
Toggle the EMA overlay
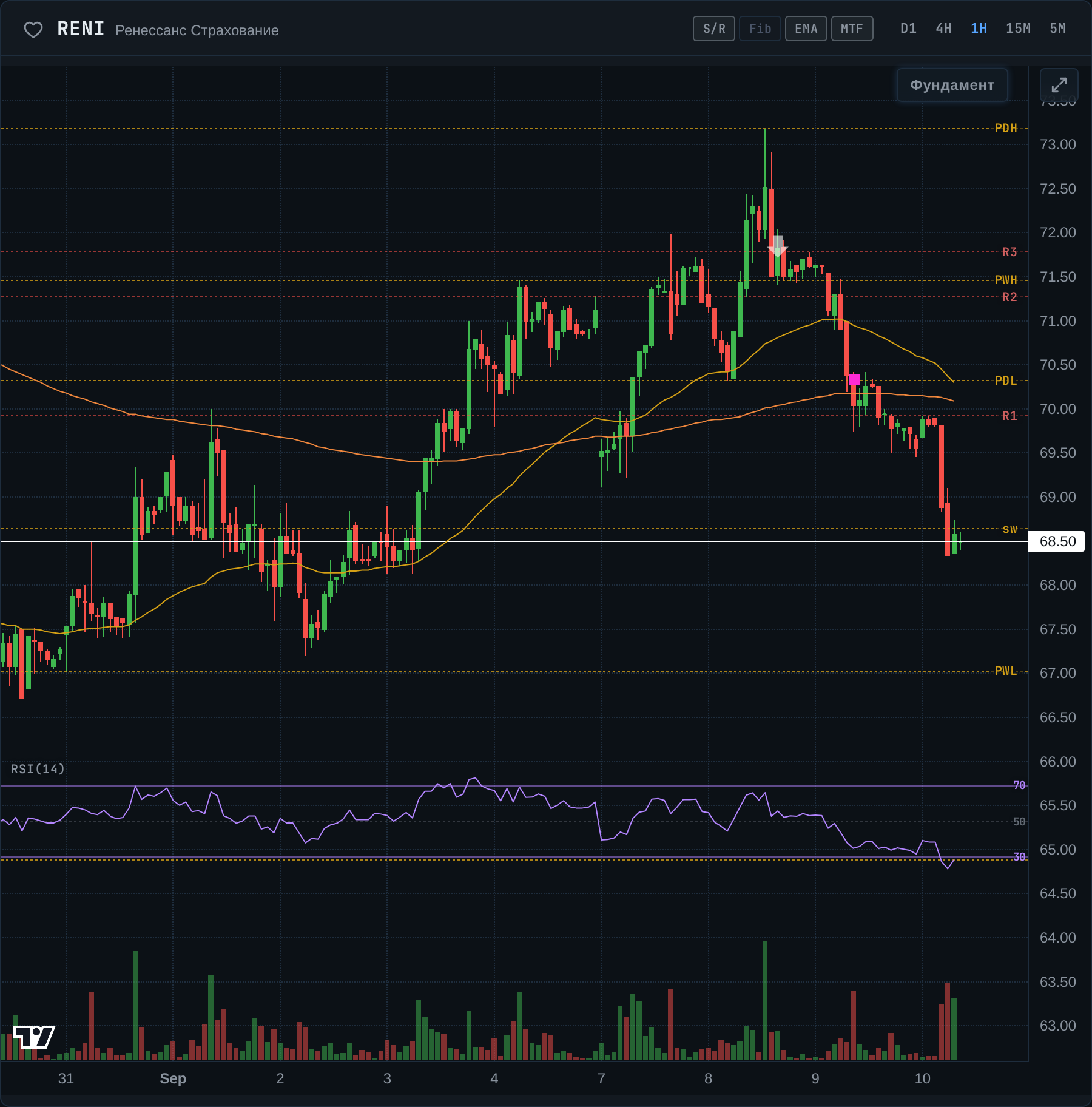(x=806, y=29)
